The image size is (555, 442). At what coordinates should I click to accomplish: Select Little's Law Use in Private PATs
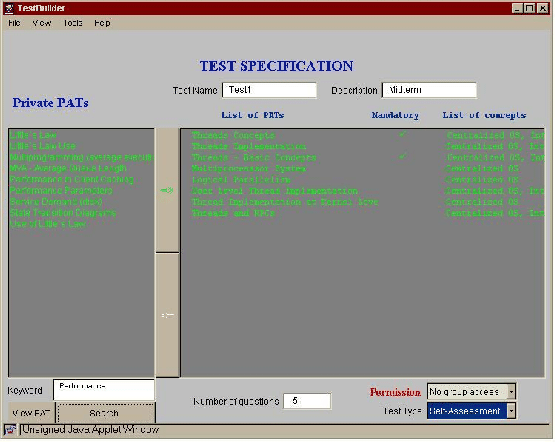coord(42,146)
